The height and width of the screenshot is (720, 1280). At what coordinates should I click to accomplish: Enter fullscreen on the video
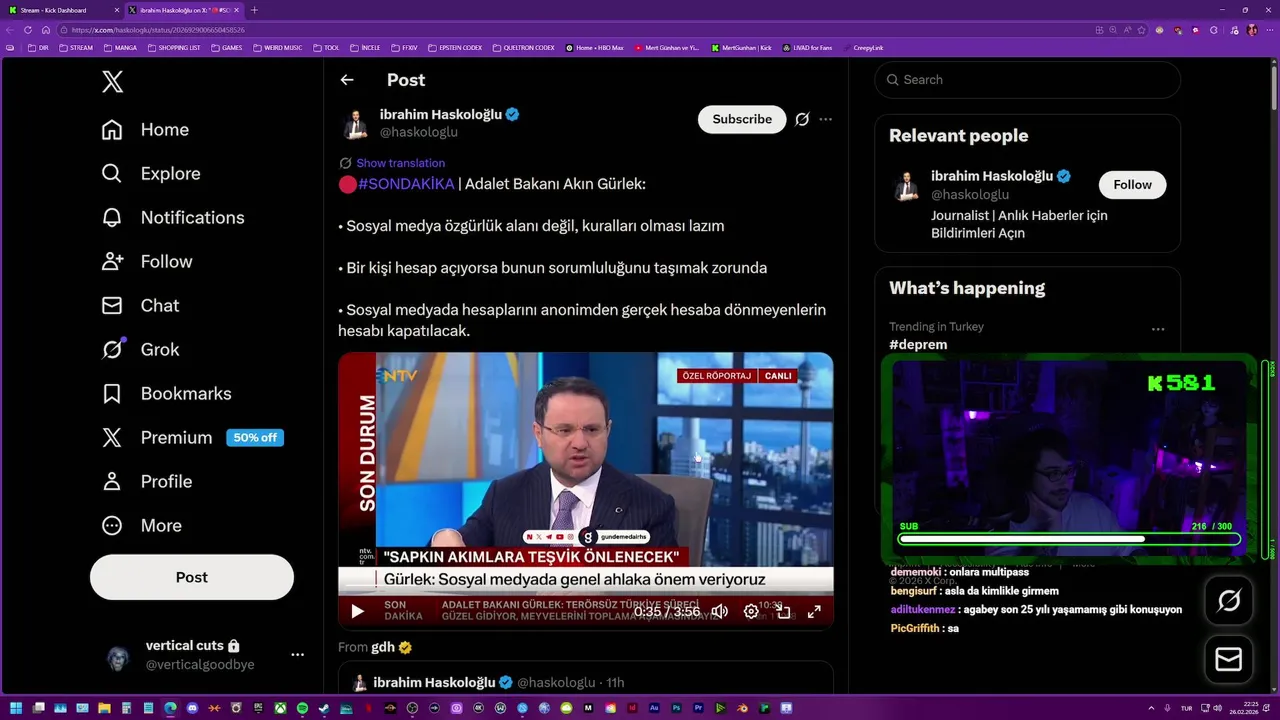click(x=814, y=611)
